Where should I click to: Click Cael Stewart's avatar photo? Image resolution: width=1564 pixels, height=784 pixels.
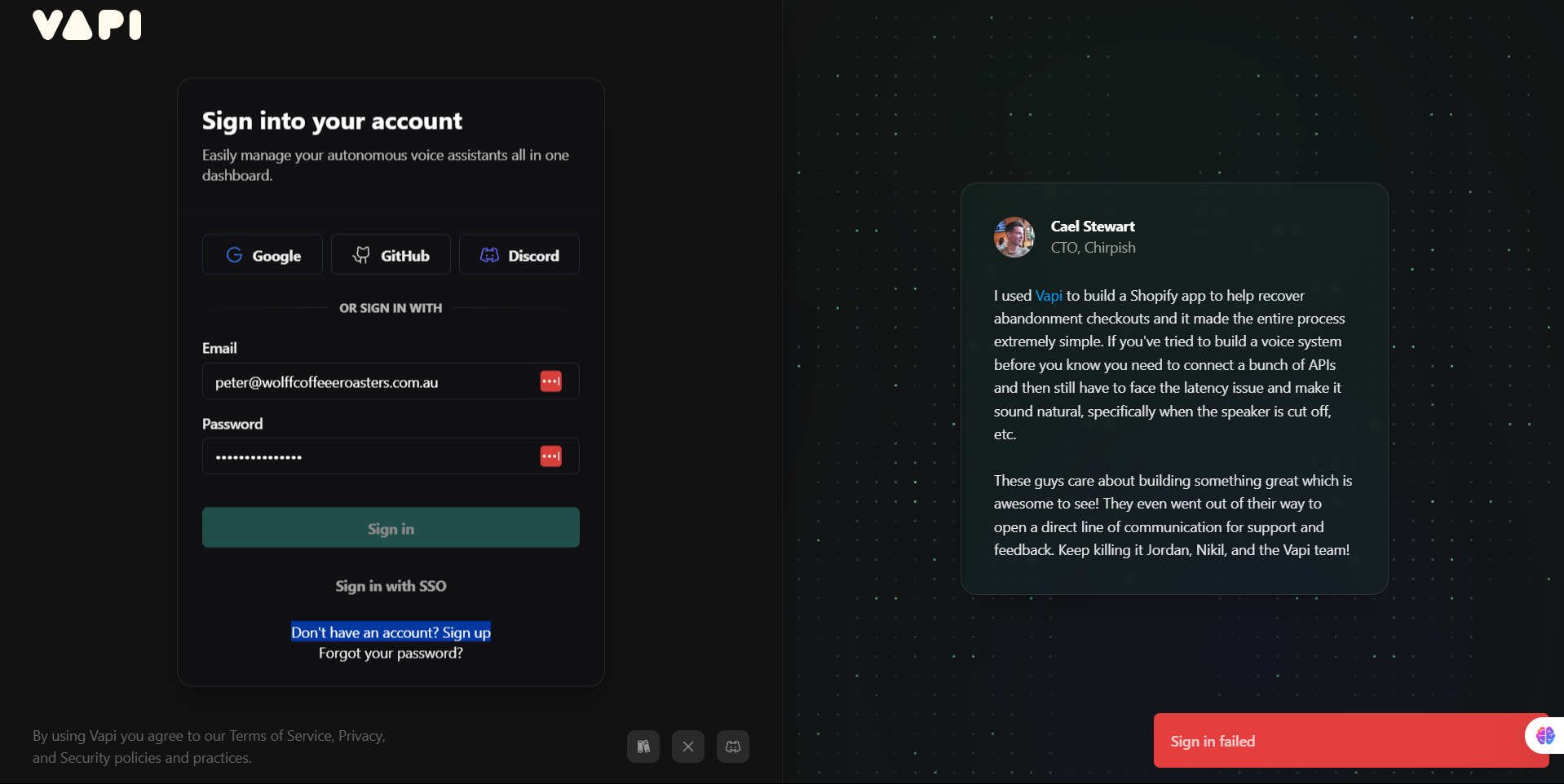1014,237
